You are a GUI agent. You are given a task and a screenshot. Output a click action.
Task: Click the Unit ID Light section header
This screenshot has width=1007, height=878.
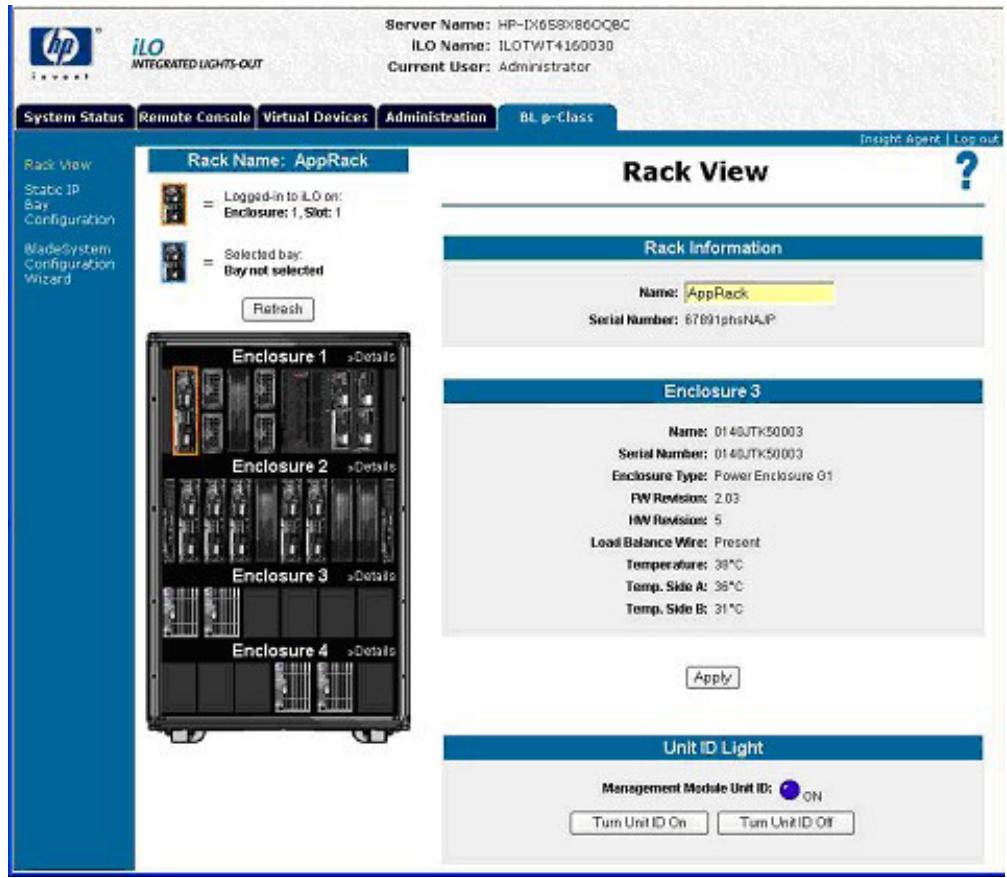(713, 748)
